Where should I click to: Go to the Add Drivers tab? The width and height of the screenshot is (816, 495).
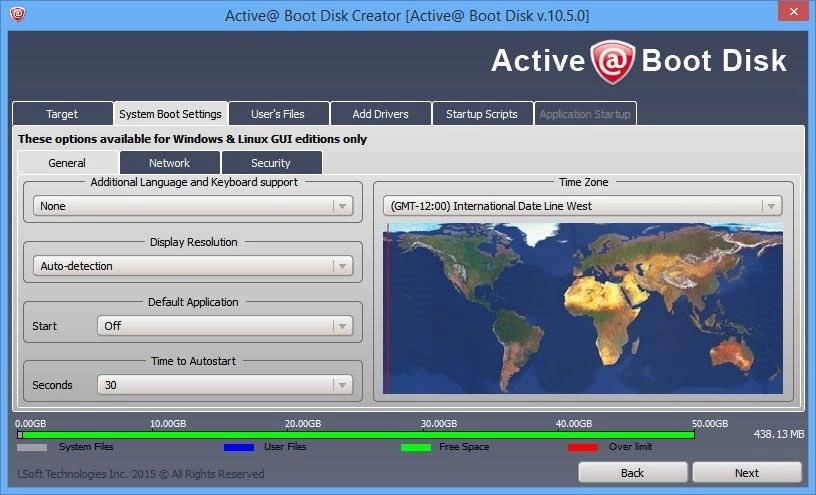(x=380, y=114)
